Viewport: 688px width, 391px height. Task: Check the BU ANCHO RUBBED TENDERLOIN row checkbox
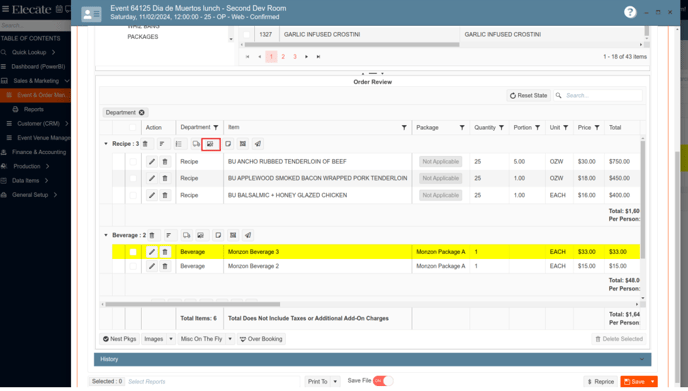pyautogui.click(x=133, y=162)
